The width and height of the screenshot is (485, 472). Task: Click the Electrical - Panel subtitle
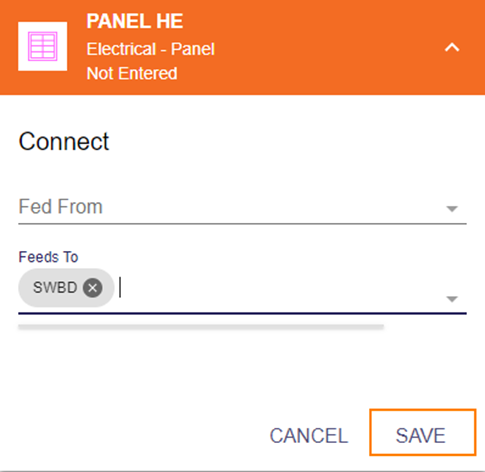point(150,49)
